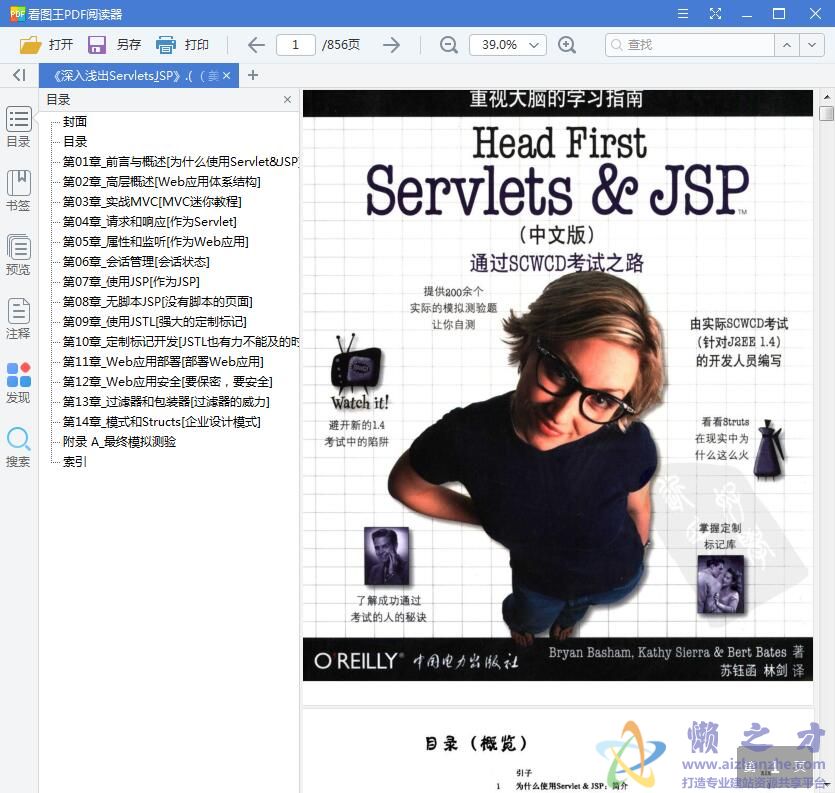Open the 发现 discover panel
The width and height of the screenshot is (835, 793).
pos(19,382)
